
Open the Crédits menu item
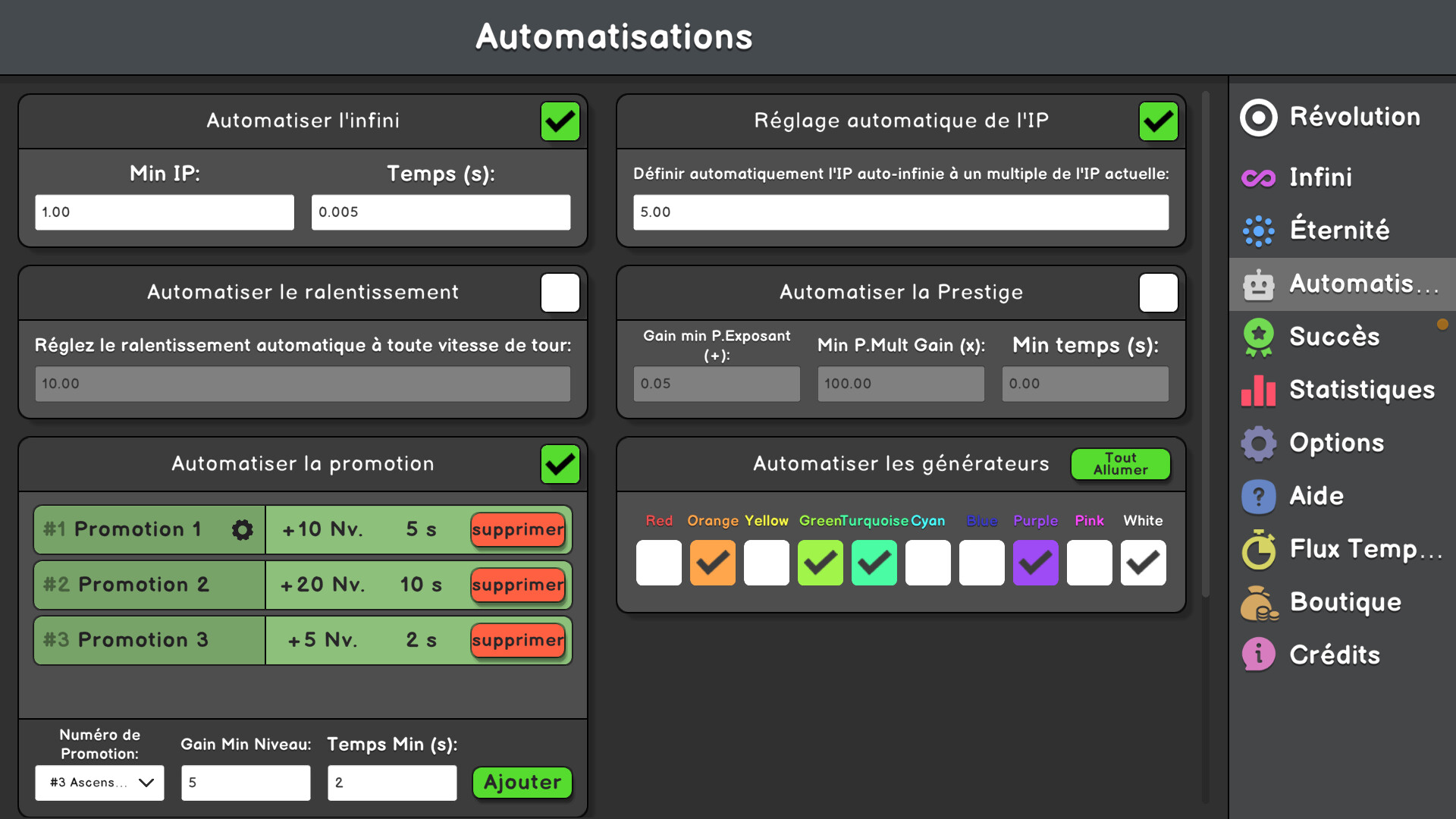coord(1334,655)
